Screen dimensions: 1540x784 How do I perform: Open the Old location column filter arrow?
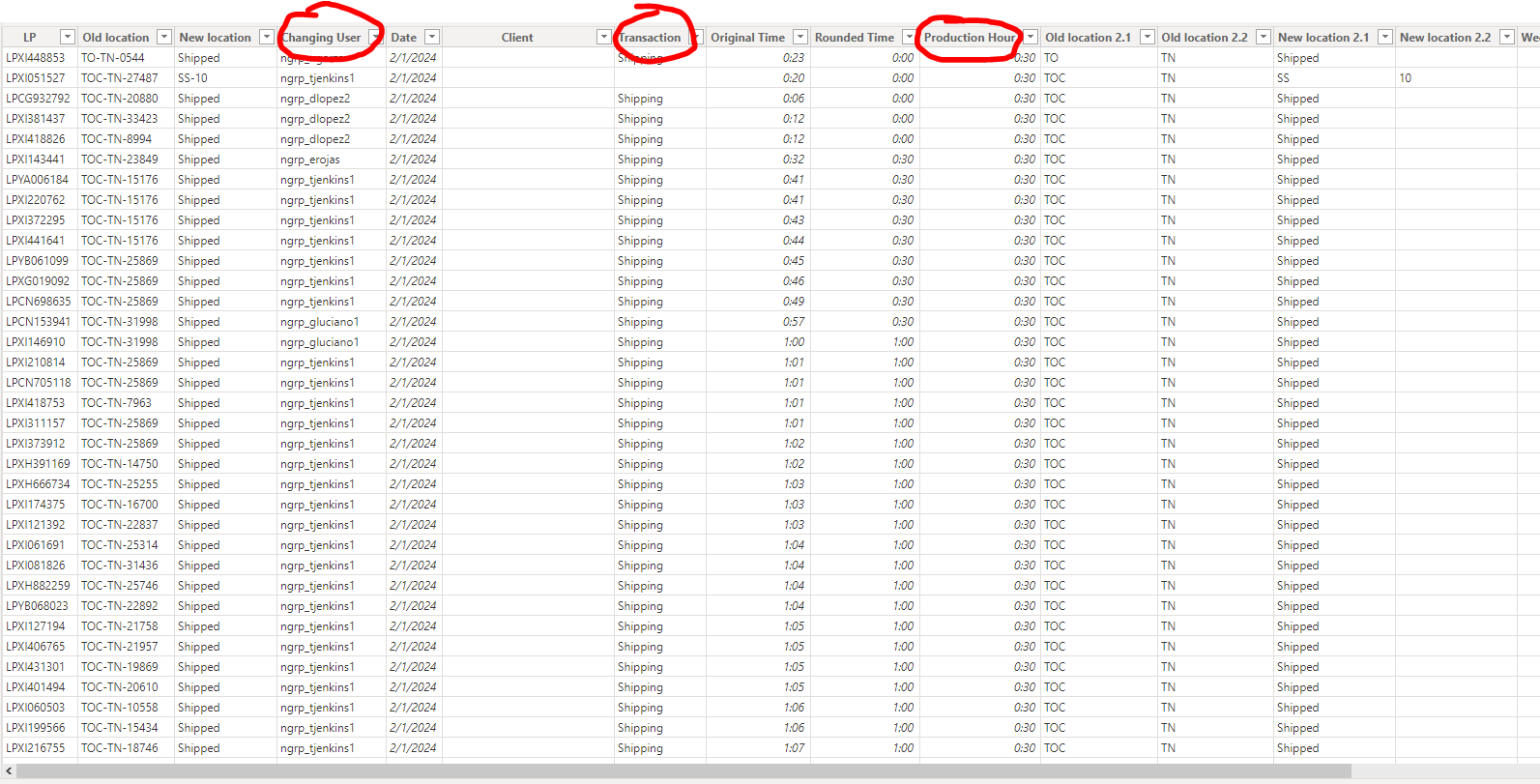(164, 37)
